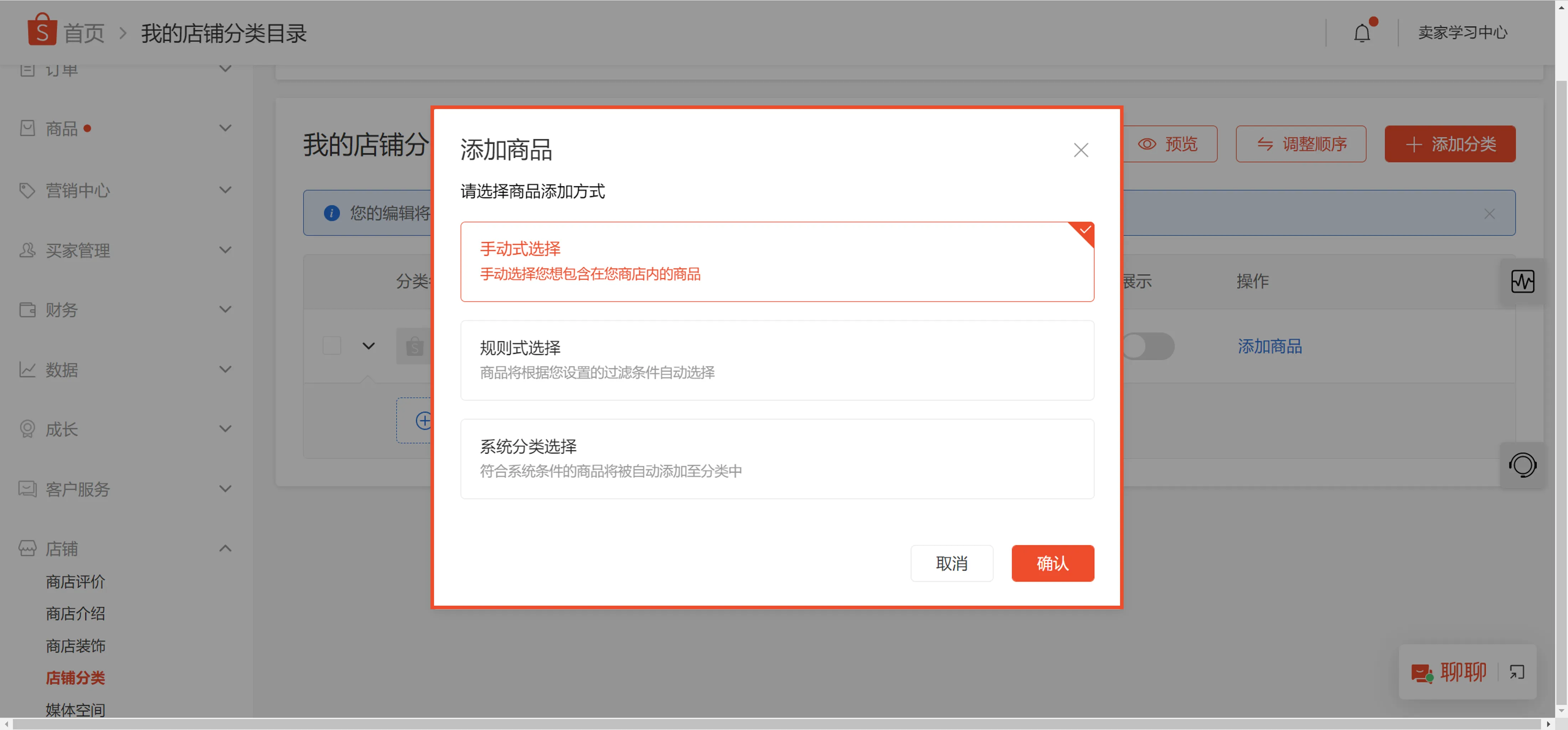This screenshot has height=730, width=1568.
Task: Select the 营销中心 sidebar icon
Action: pos(27,190)
